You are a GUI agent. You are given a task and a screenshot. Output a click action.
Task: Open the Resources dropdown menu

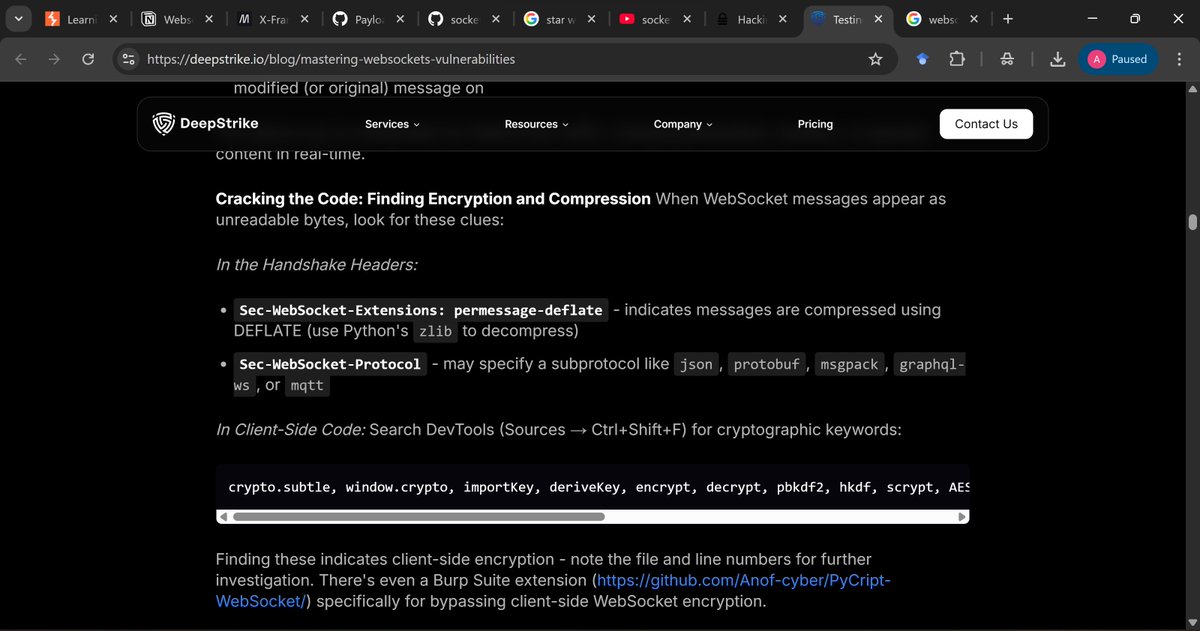coord(536,124)
